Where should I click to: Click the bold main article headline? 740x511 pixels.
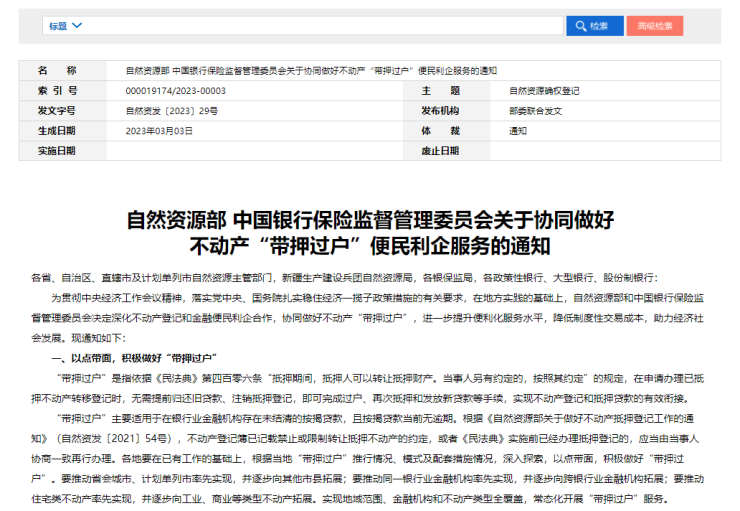[370, 232]
